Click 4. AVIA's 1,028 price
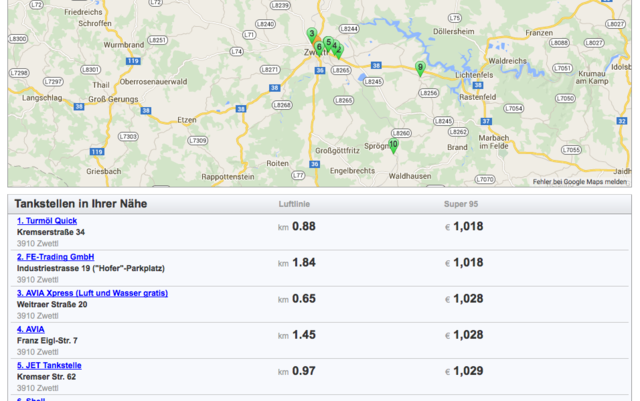The width and height of the screenshot is (640, 401). click(x=468, y=335)
